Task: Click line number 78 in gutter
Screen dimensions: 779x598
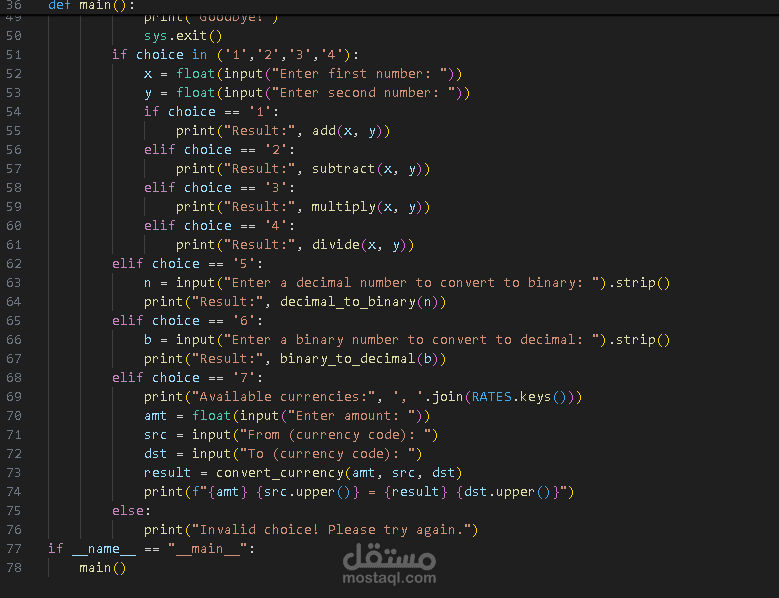Action: click(14, 568)
